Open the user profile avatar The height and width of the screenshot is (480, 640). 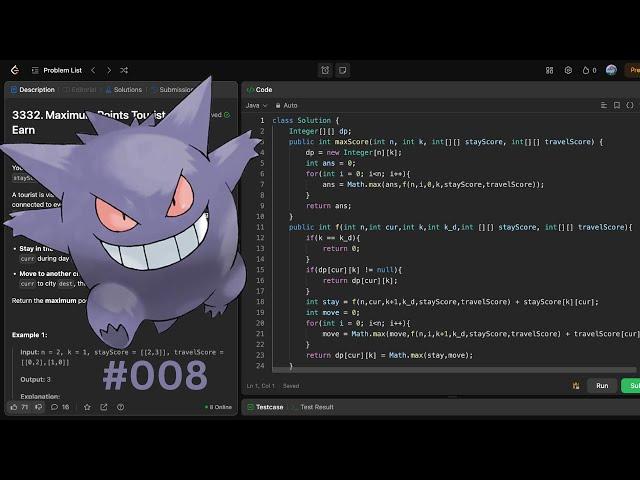click(611, 70)
